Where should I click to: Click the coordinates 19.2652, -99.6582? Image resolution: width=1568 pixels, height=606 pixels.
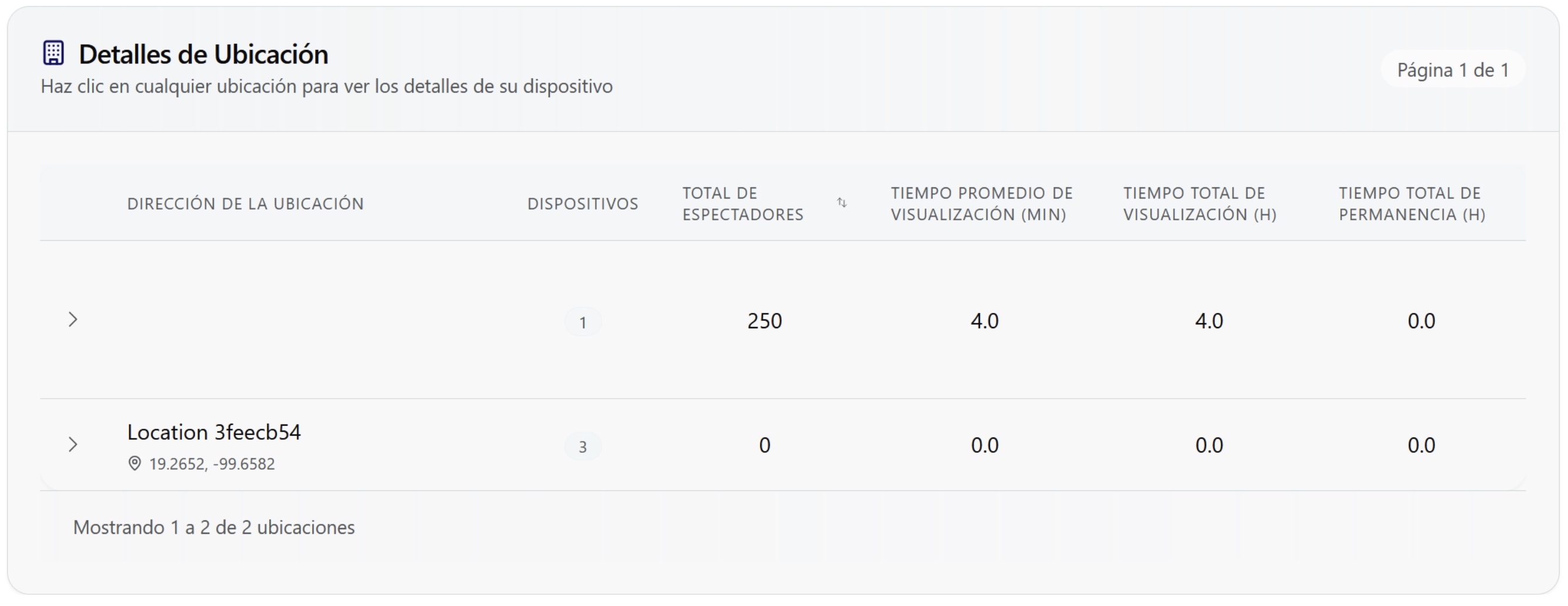tap(212, 464)
